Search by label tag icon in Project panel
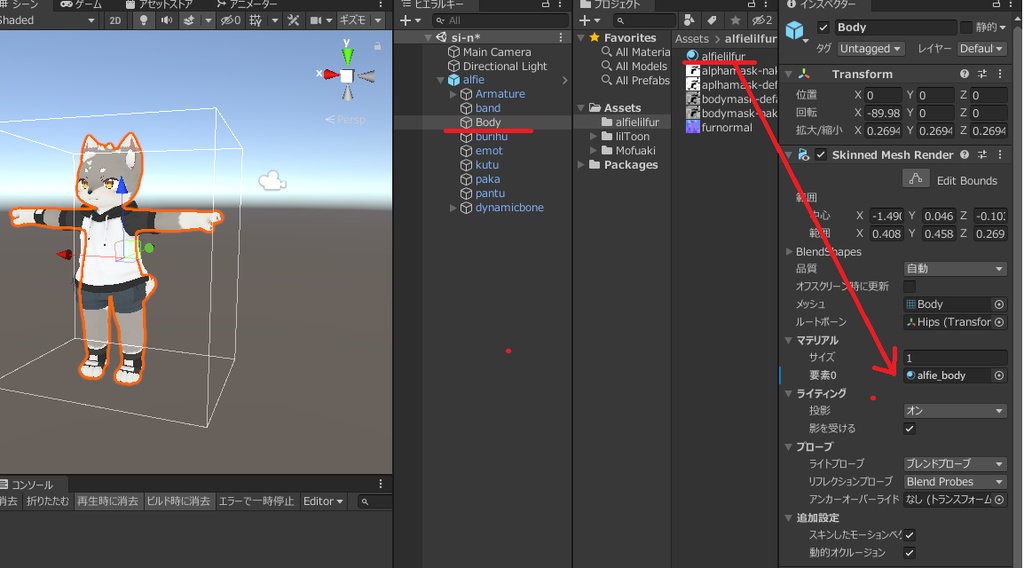Viewport: 1024px width, 568px height. click(x=712, y=20)
